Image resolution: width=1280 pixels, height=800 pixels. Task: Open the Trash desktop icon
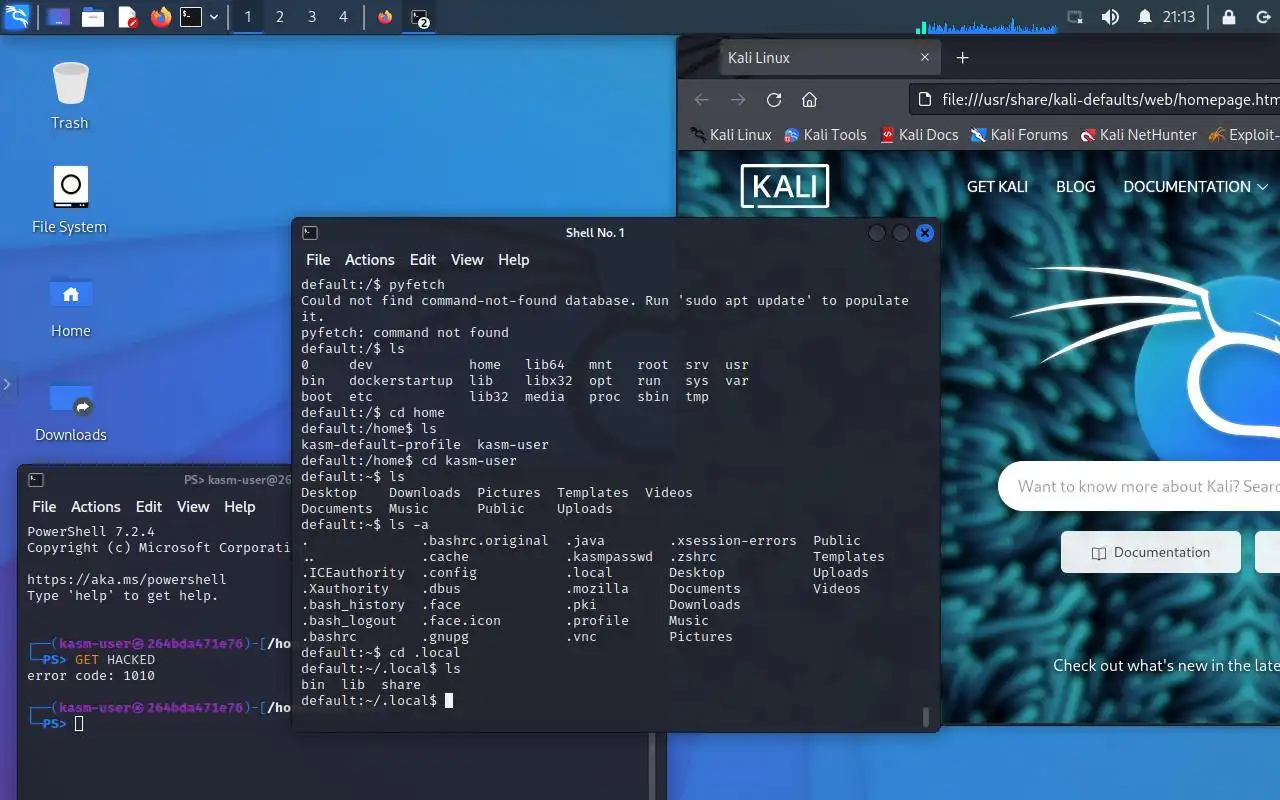[x=70, y=96]
